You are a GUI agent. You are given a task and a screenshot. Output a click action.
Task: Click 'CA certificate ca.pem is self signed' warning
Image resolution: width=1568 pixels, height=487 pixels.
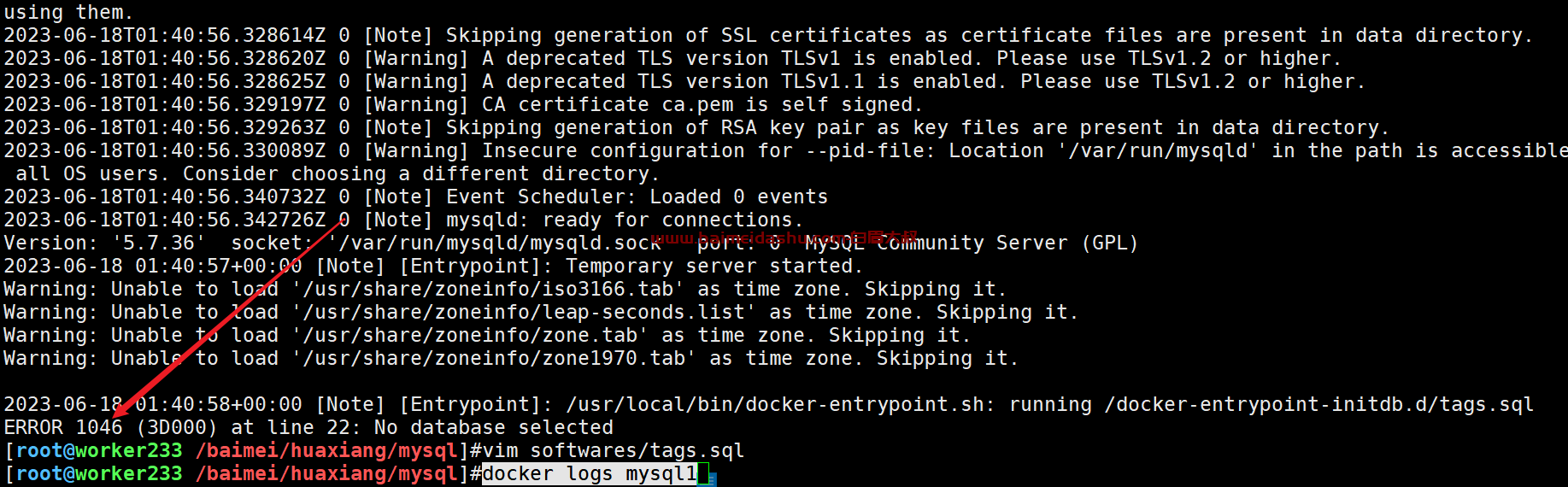click(702, 104)
